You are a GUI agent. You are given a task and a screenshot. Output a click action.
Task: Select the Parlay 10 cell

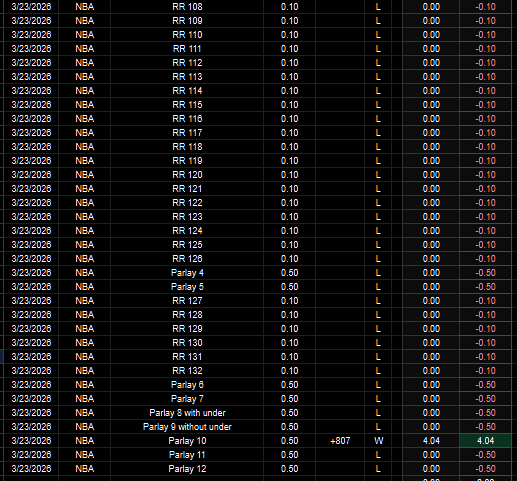point(187,441)
